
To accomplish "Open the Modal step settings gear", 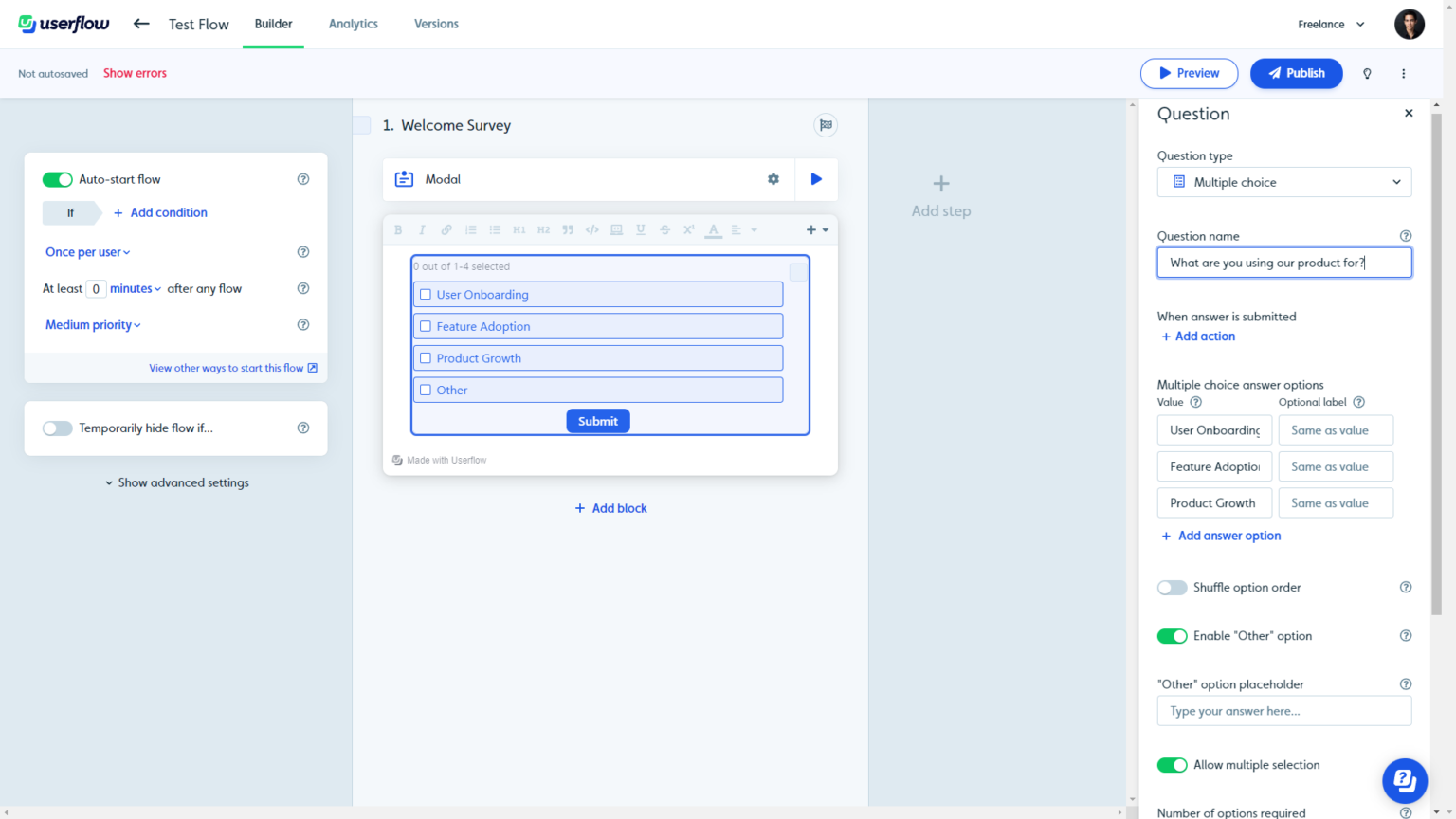I will (x=773, y=178).
